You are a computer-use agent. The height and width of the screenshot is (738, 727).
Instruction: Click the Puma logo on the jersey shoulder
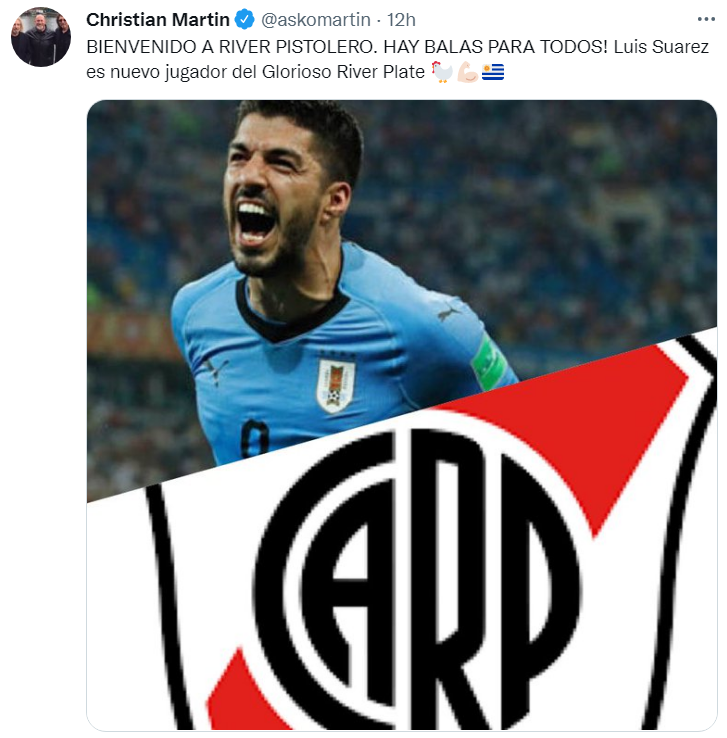tap(449, 313)
